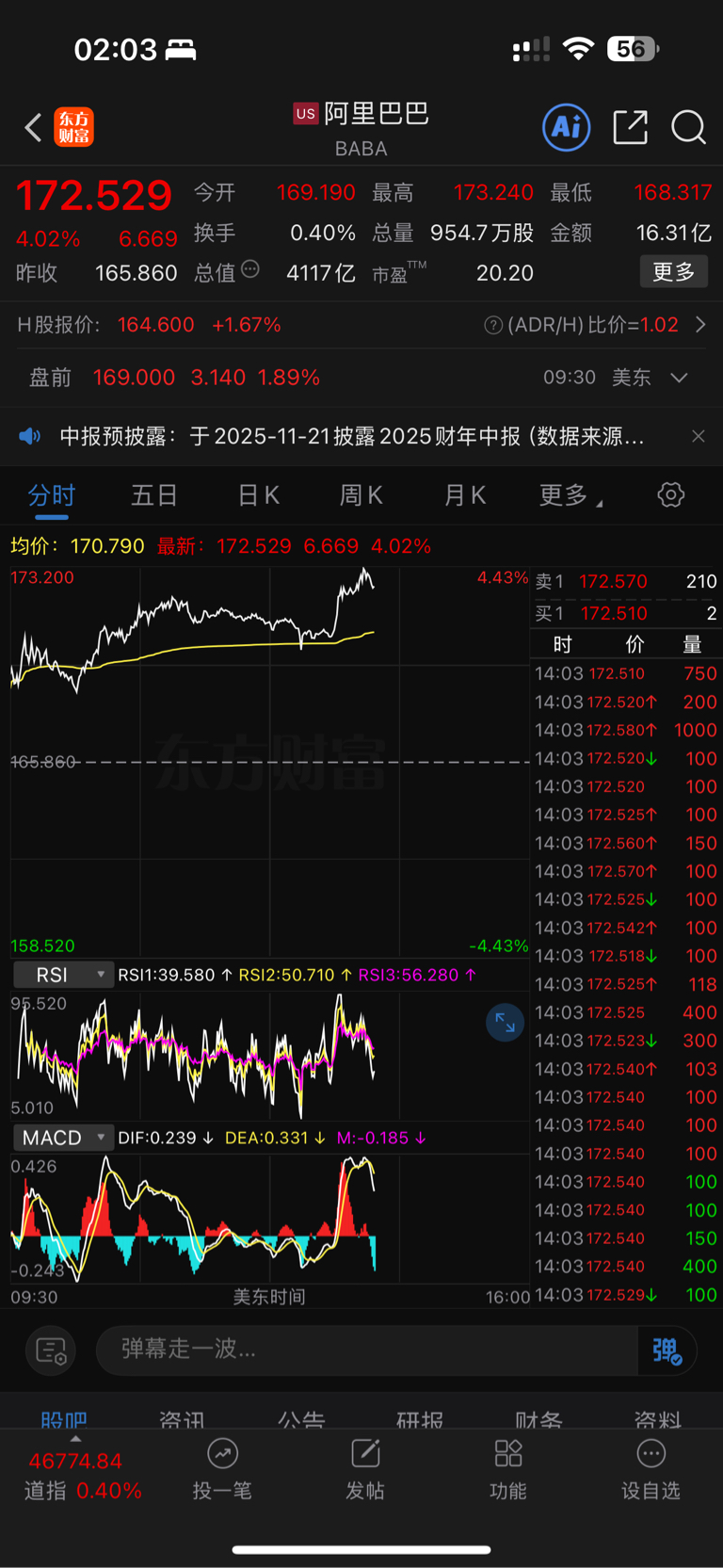Expand the 道指 index bar arrow
Viewport: 723px width, 1568px height.
tap(75, 1438)
